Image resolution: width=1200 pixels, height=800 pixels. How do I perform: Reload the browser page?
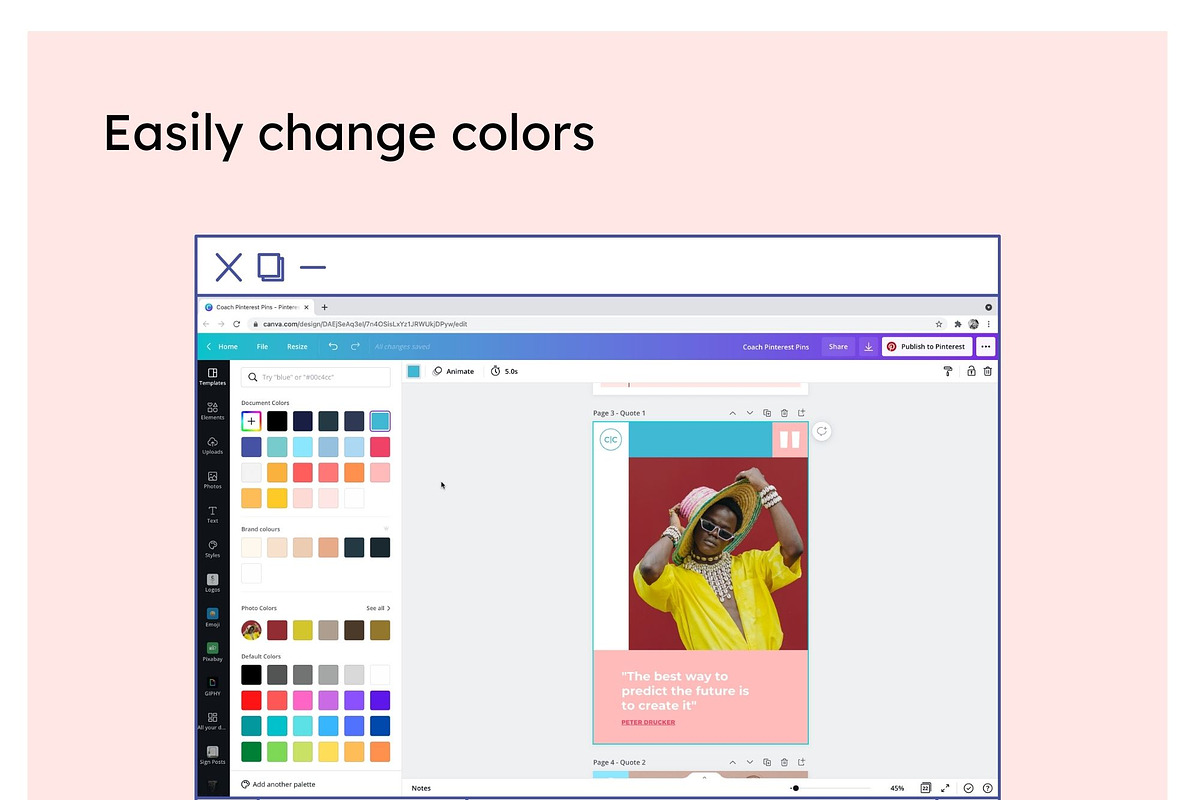(237, 324)
